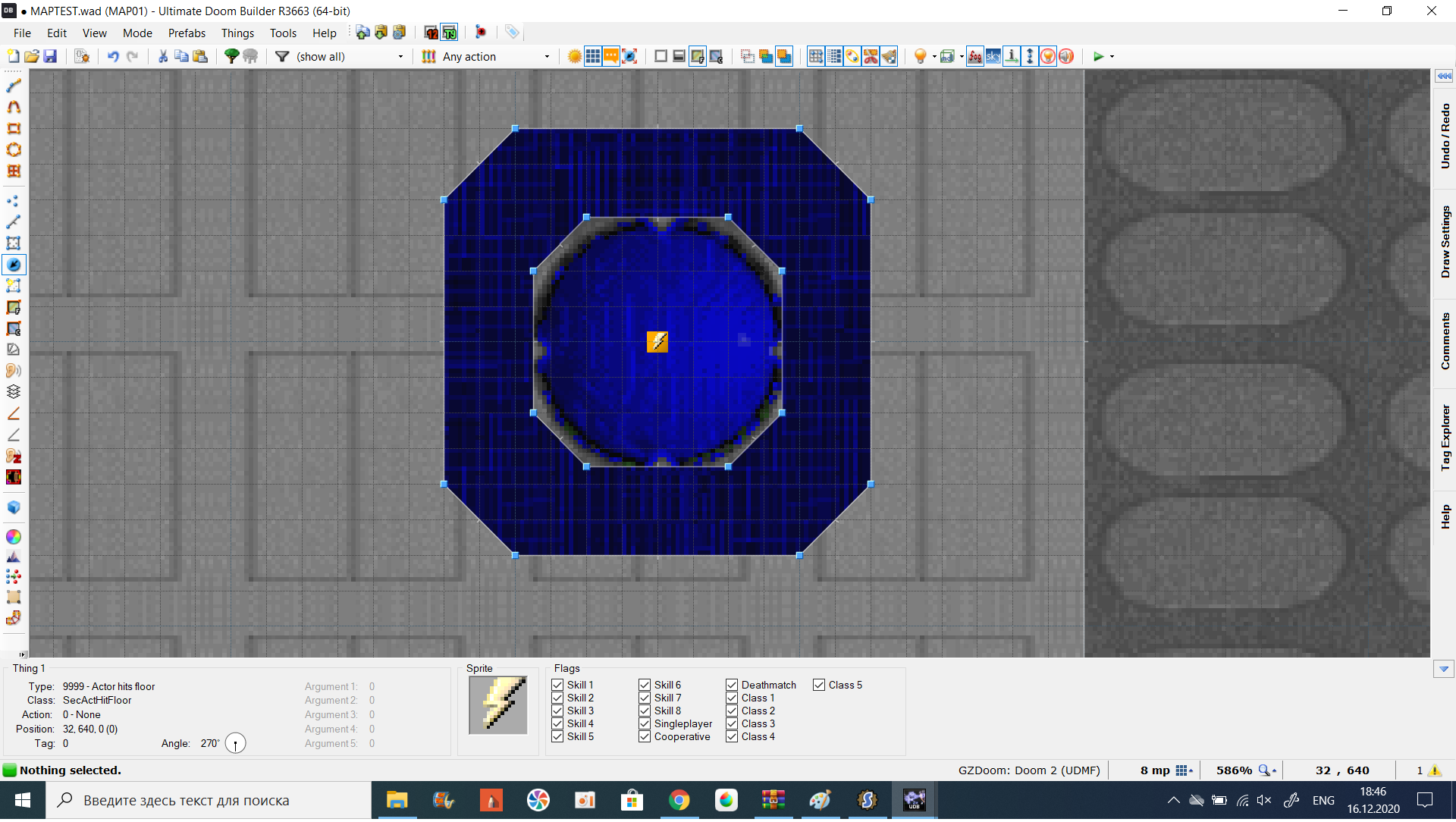
Task: Open Chrome from the Windows taskbar
Action: [x=679, y=801]
